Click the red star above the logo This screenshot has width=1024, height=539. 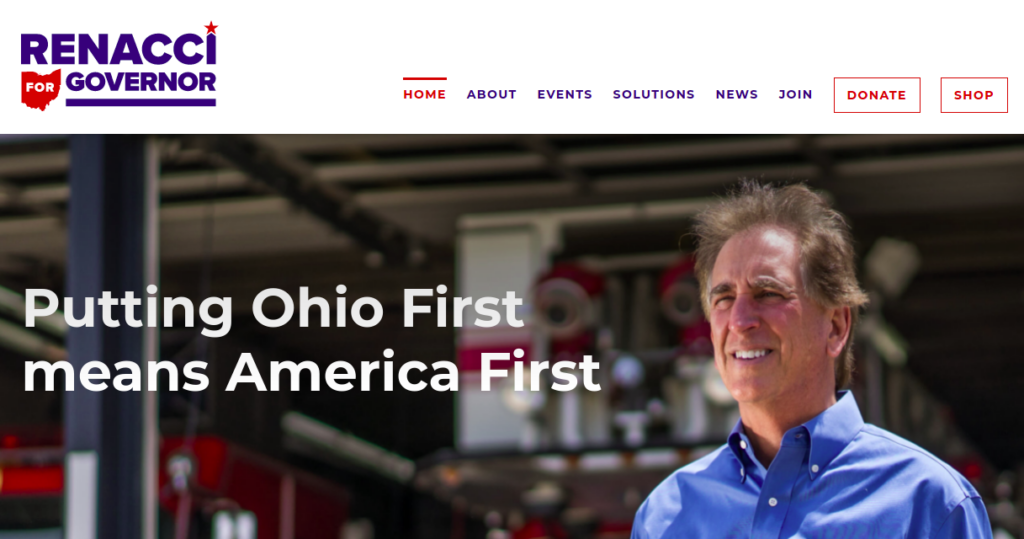[211, 27]
